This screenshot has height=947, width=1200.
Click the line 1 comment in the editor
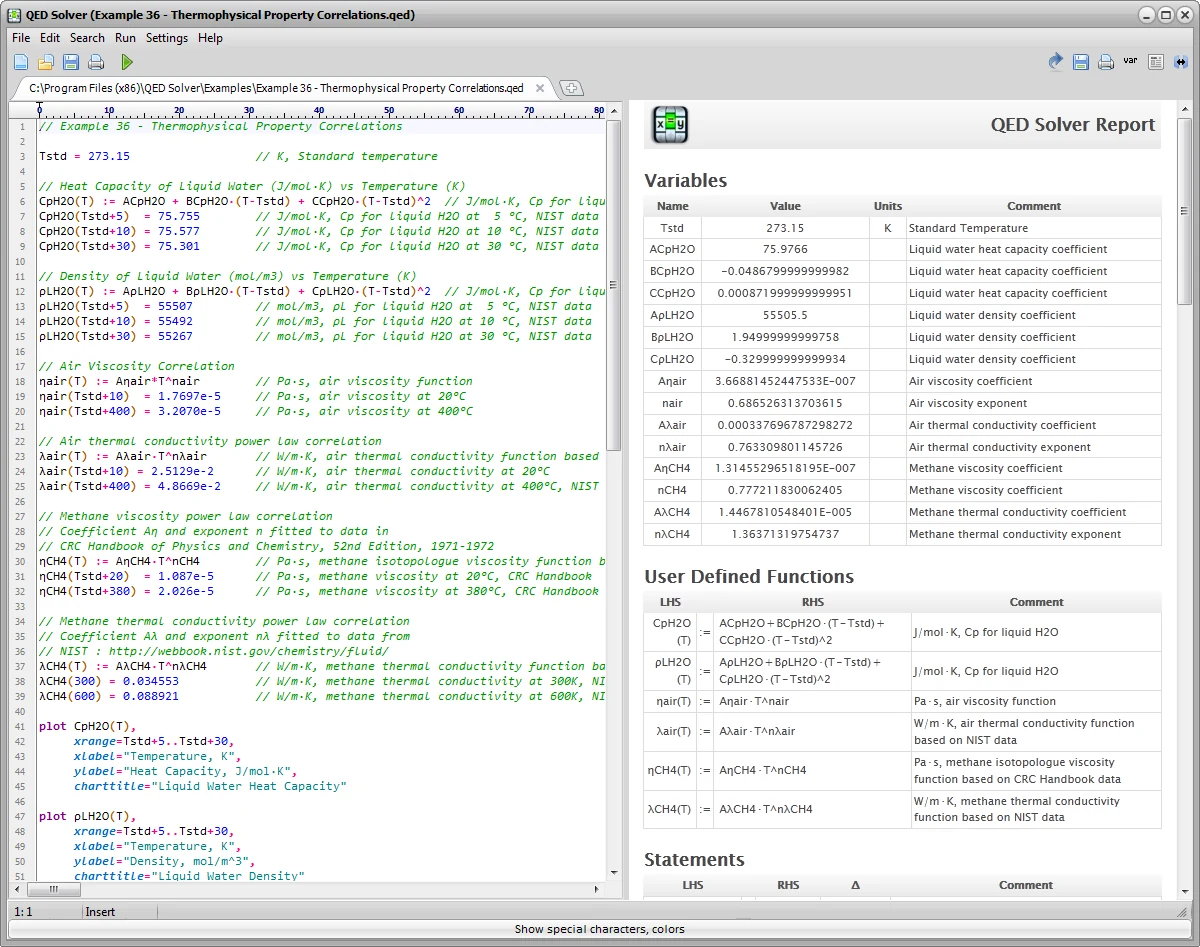220,126
